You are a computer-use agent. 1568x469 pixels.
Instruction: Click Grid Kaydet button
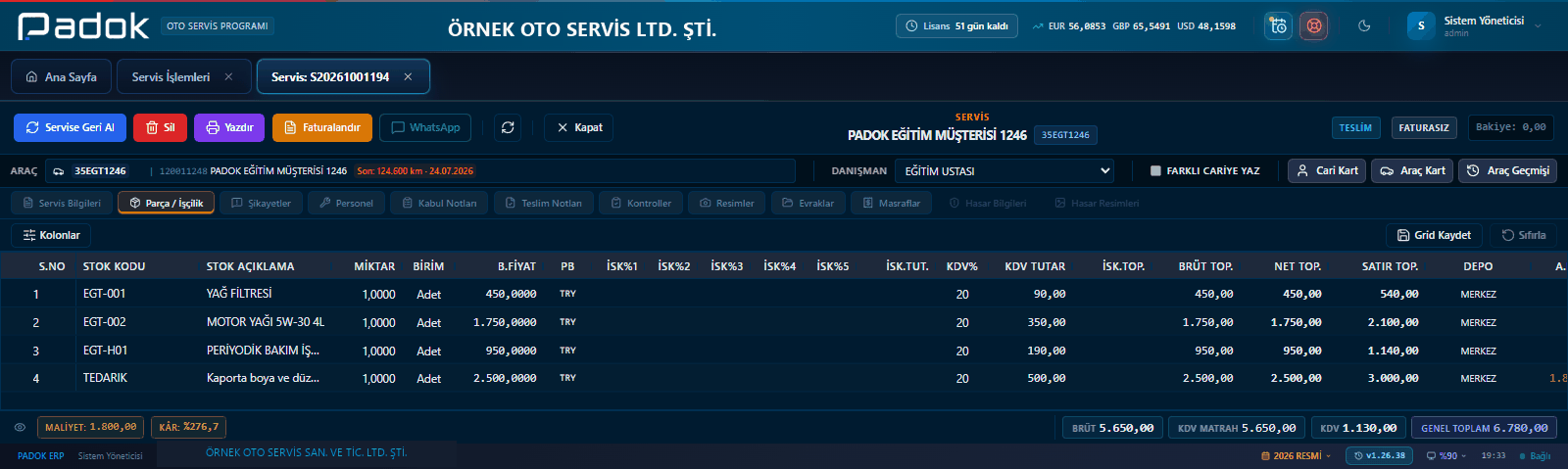1434,235
